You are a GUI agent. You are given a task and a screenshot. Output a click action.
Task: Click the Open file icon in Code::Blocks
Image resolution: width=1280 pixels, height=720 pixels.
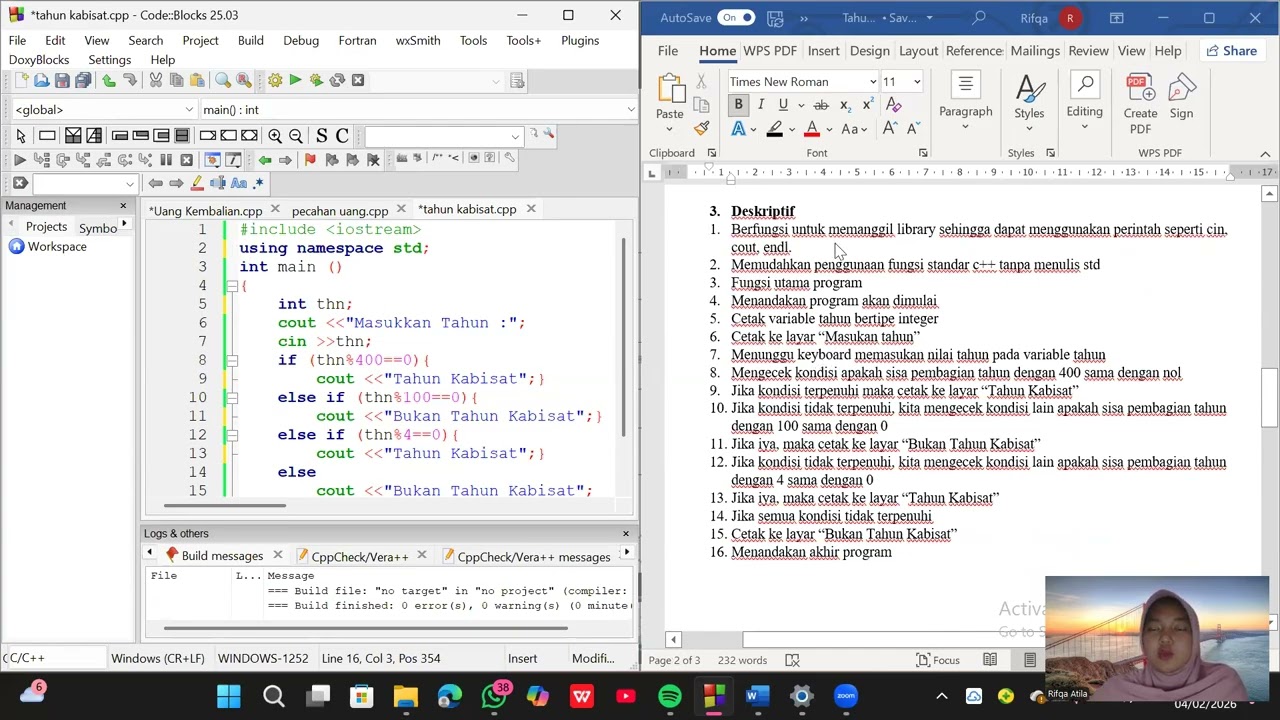click(41, 80)
